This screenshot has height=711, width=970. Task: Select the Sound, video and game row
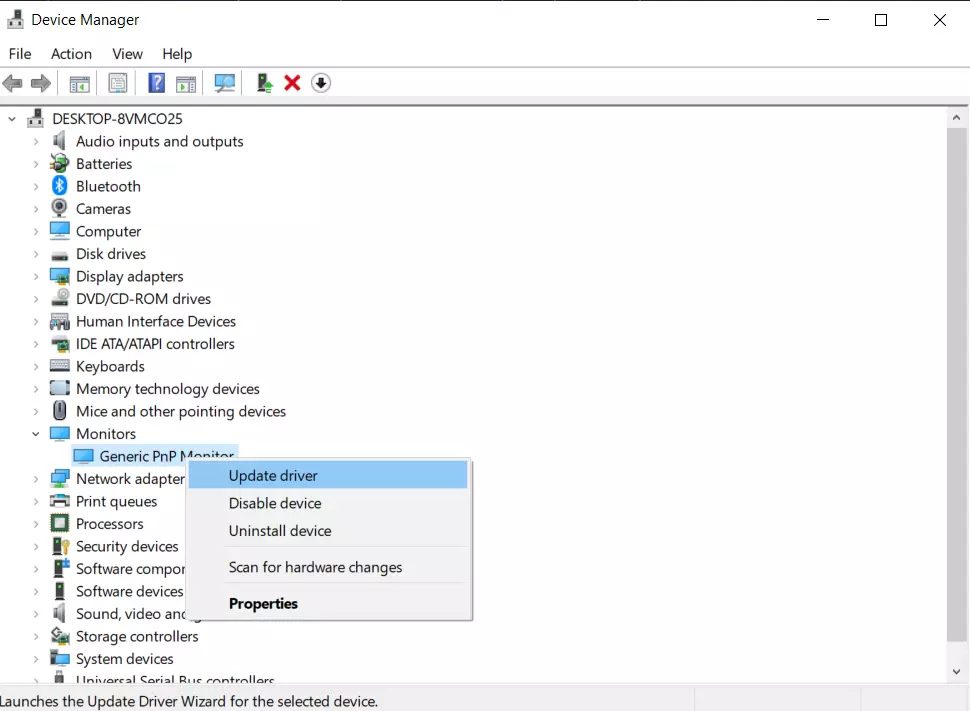click(x=130, y=614)
